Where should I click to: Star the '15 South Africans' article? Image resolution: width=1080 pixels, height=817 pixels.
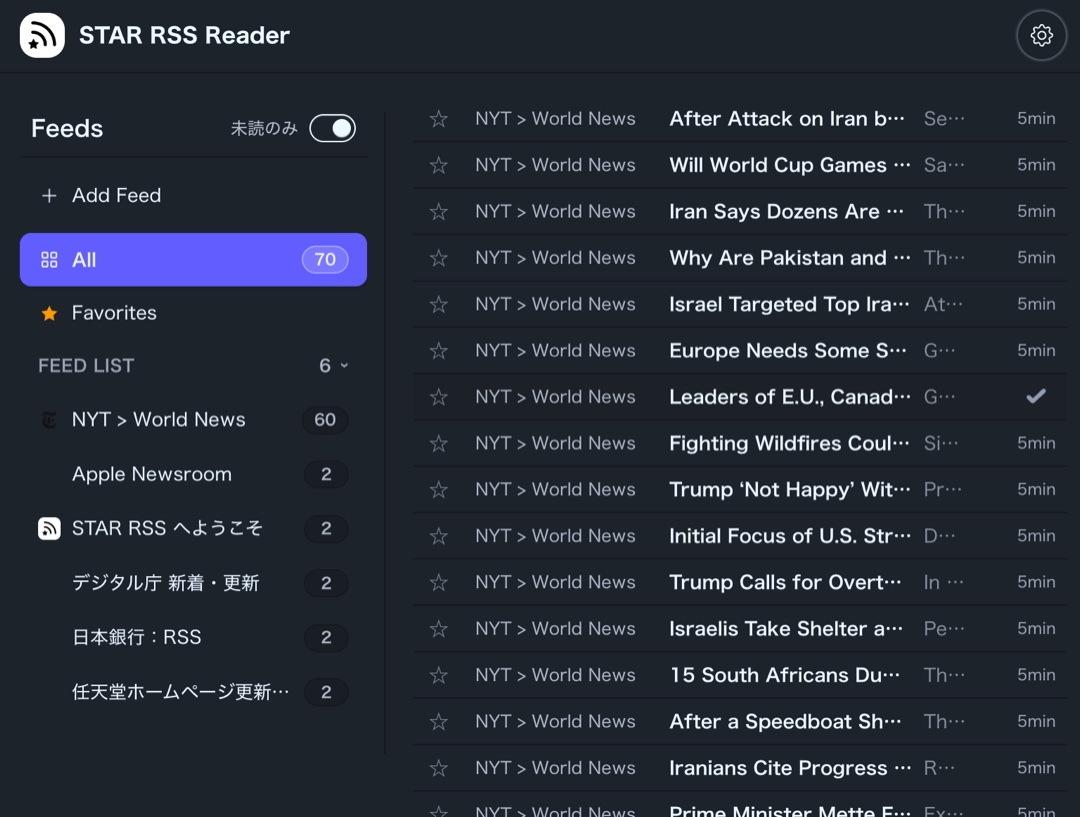tap(438, 675)
